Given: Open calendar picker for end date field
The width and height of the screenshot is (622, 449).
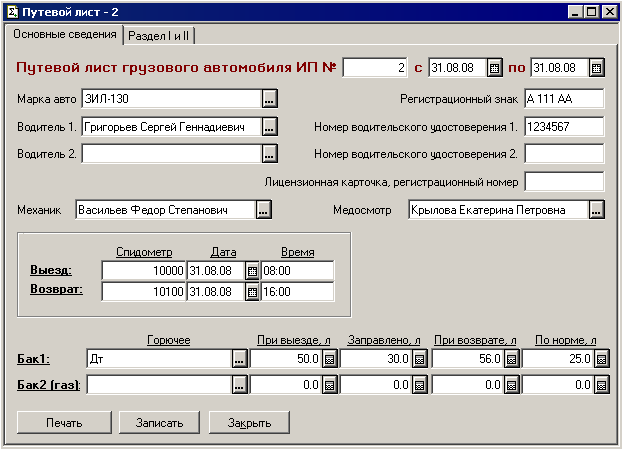Looking at the screenshot, I should [x=597, y=68].
